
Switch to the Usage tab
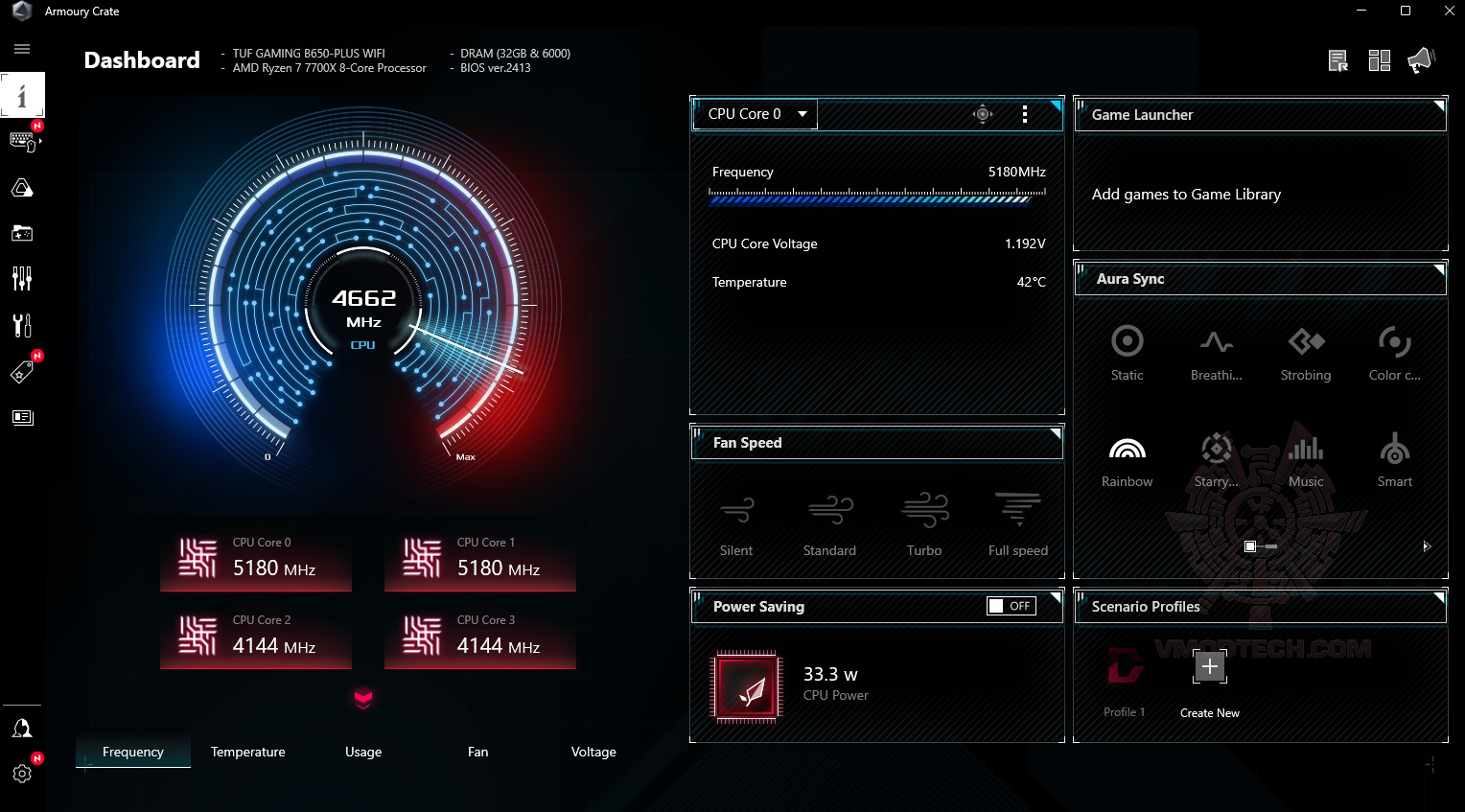363,752
